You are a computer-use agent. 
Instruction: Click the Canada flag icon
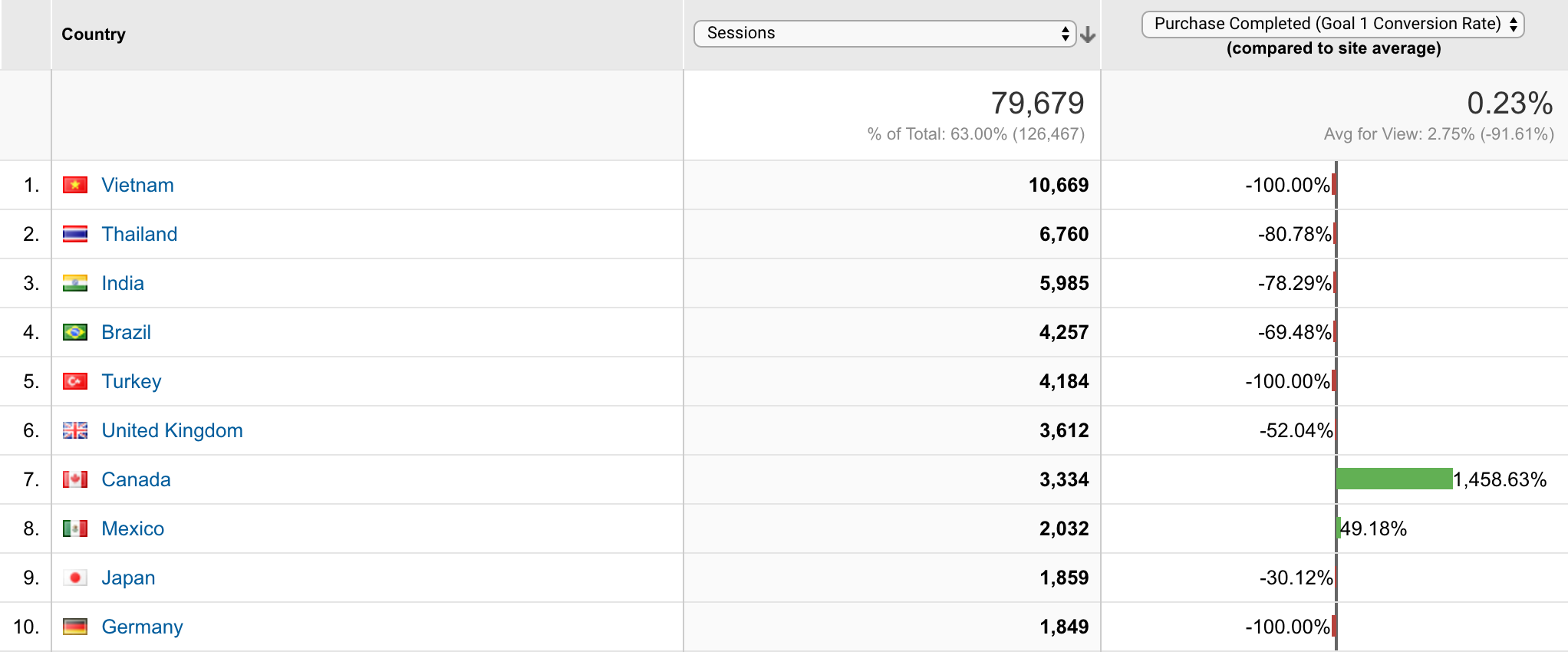tap(75, 479)
